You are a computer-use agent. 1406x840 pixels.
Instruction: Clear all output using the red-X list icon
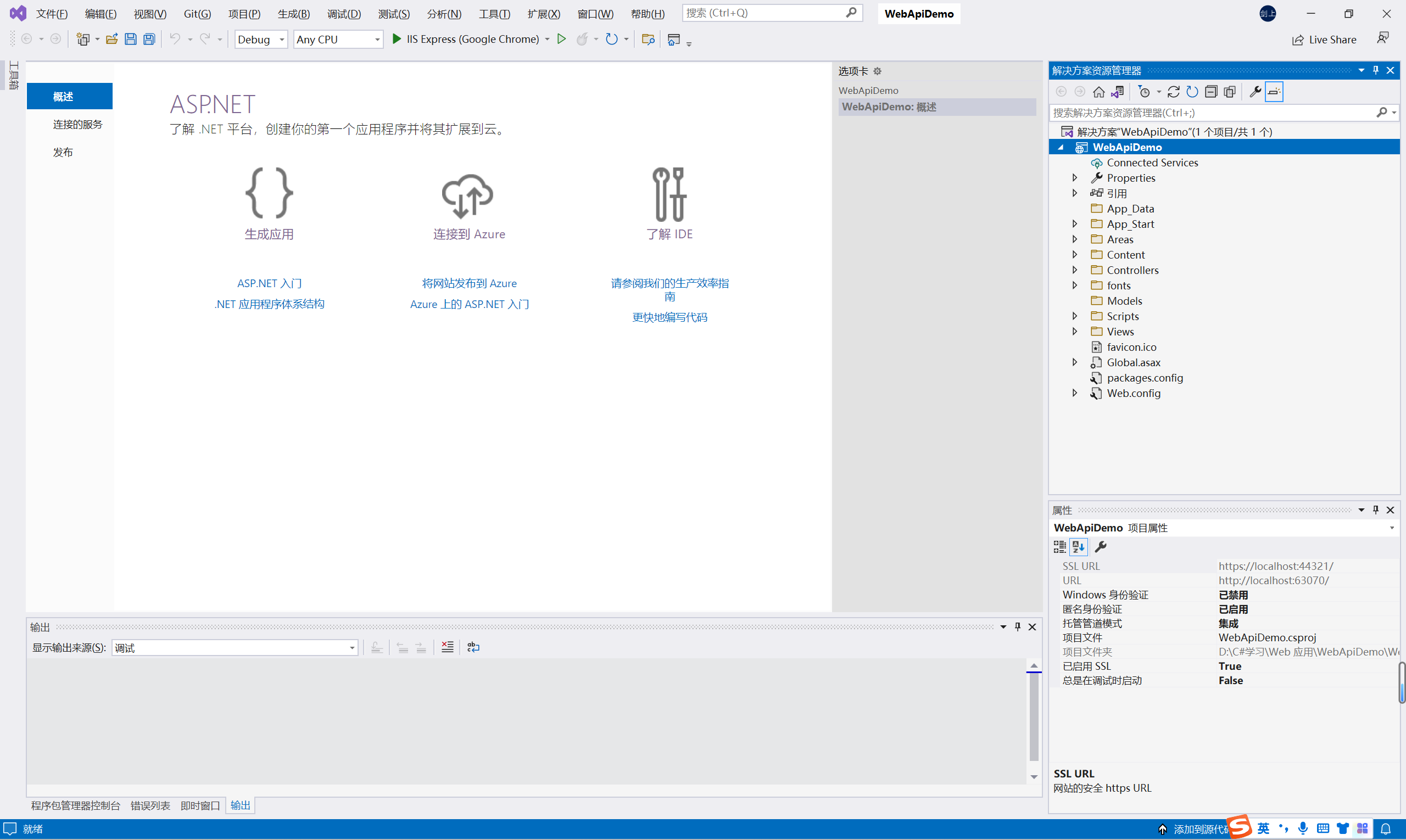point(447,647)
